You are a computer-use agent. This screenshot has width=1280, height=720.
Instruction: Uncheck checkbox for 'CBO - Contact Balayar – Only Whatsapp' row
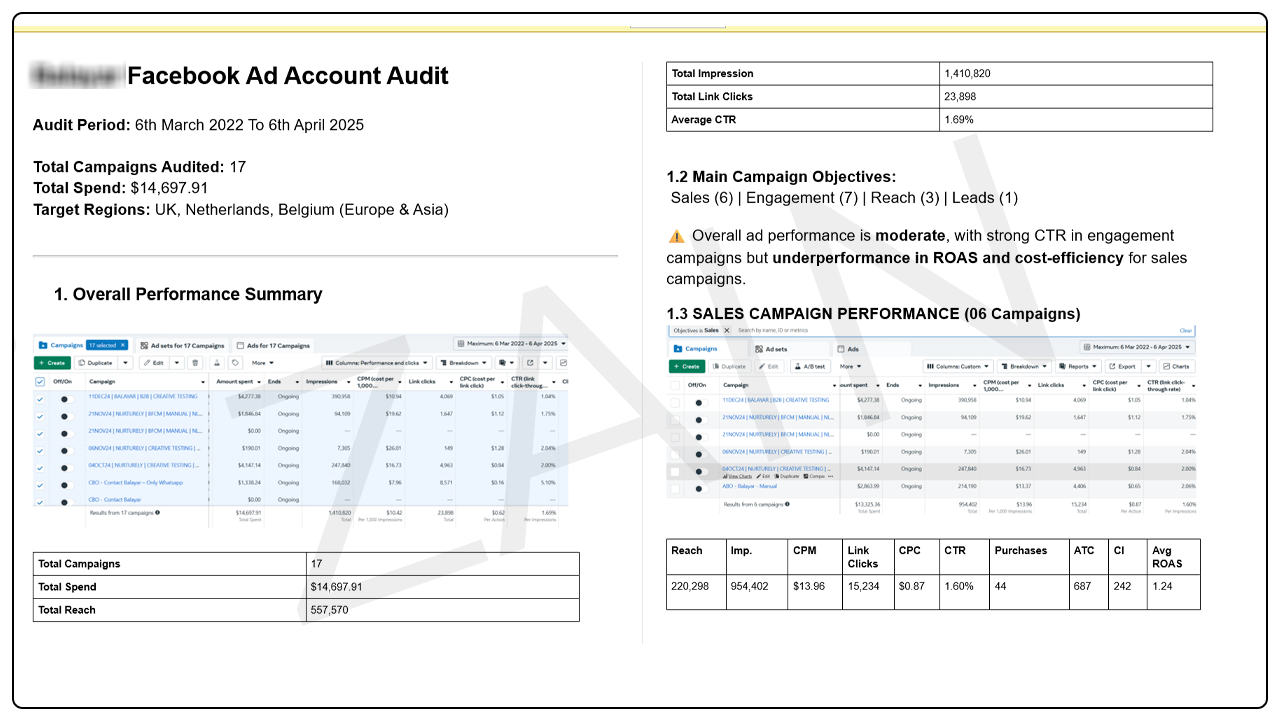pos(40,485)
